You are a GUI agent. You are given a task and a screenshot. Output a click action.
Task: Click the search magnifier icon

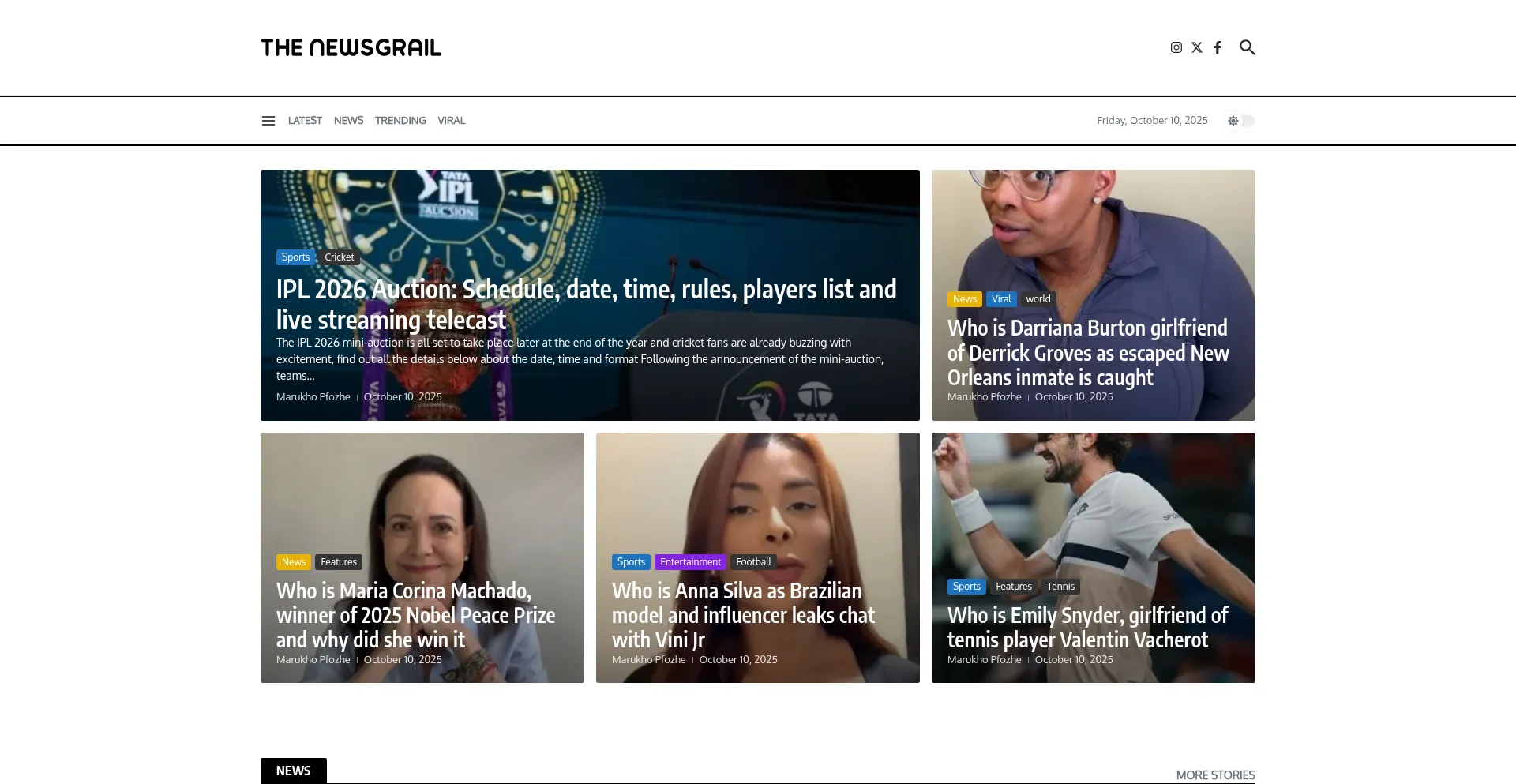(1247, 47)
